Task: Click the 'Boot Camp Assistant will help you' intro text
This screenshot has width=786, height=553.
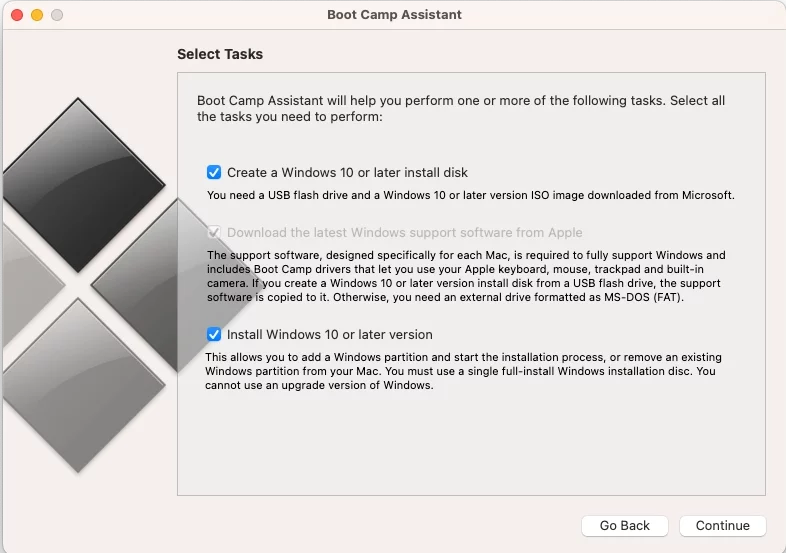Action: click(461, 108)
